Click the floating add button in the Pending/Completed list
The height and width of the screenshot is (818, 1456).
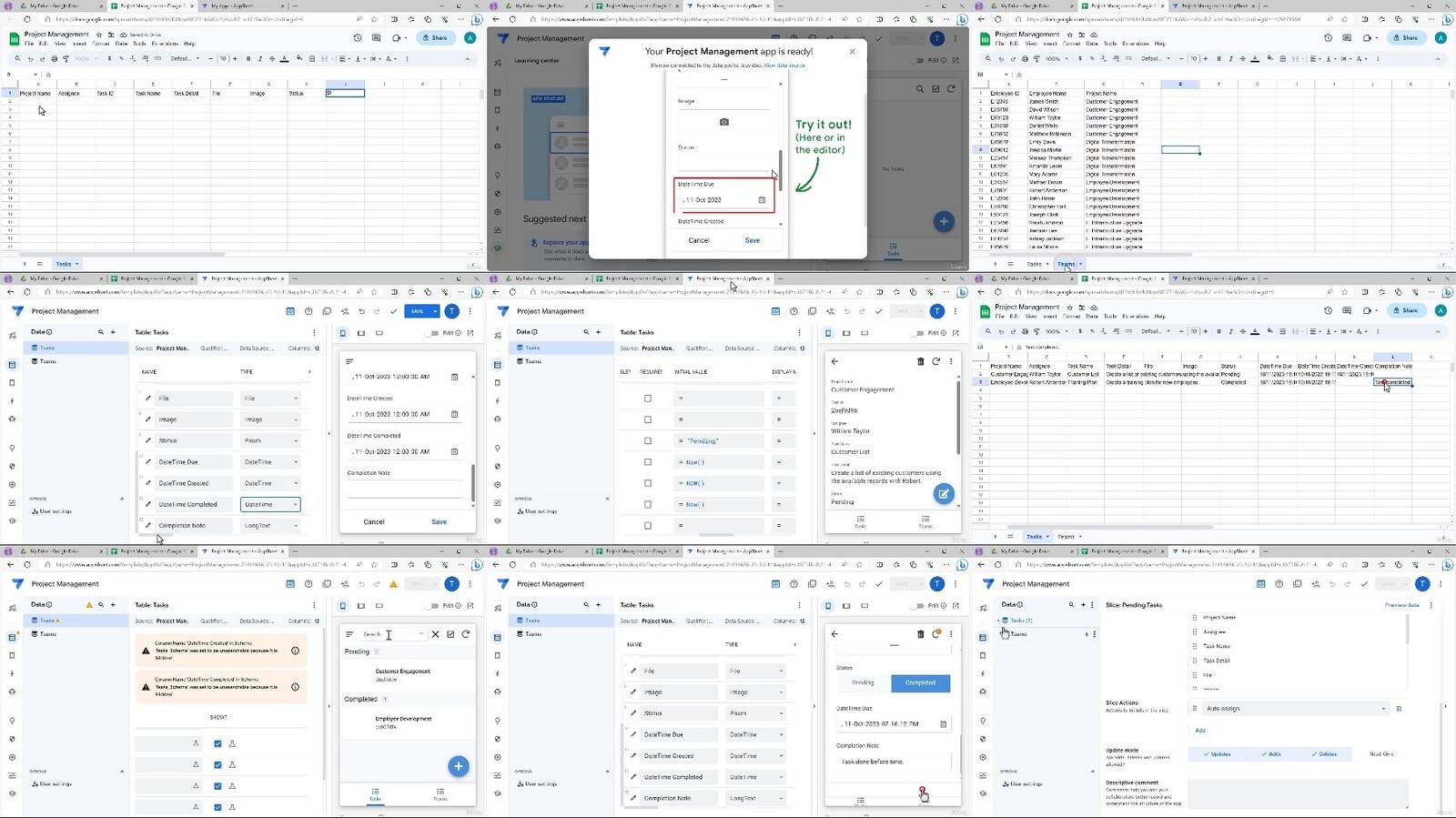(x=459, y=766)
